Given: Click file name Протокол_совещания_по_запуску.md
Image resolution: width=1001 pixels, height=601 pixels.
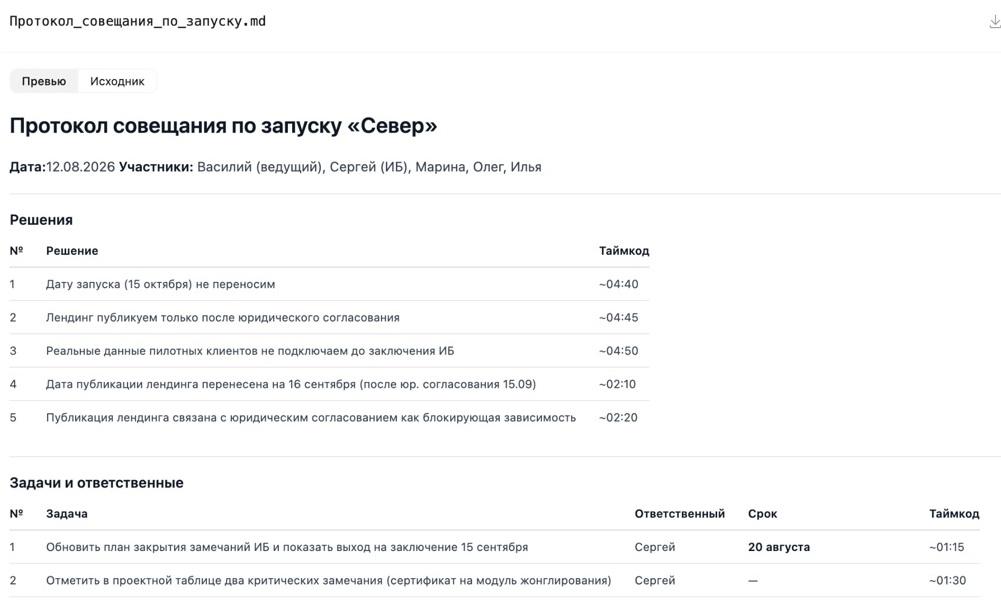Looking at the screenshot, I should [137, 21].
